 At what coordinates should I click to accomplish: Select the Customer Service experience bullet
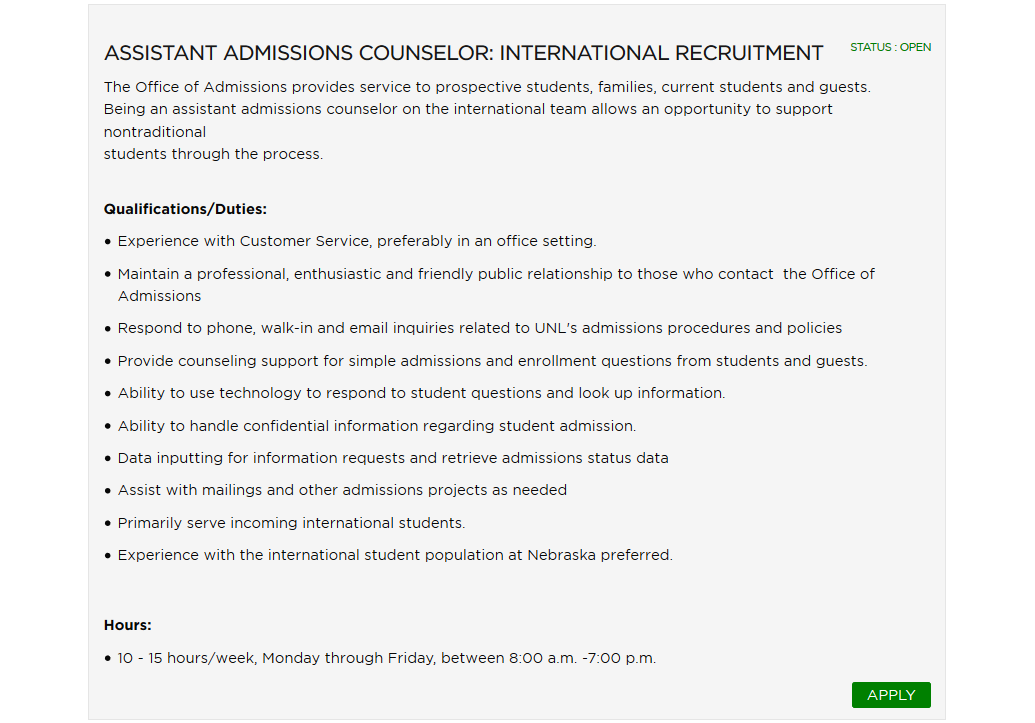pos(356,241)
